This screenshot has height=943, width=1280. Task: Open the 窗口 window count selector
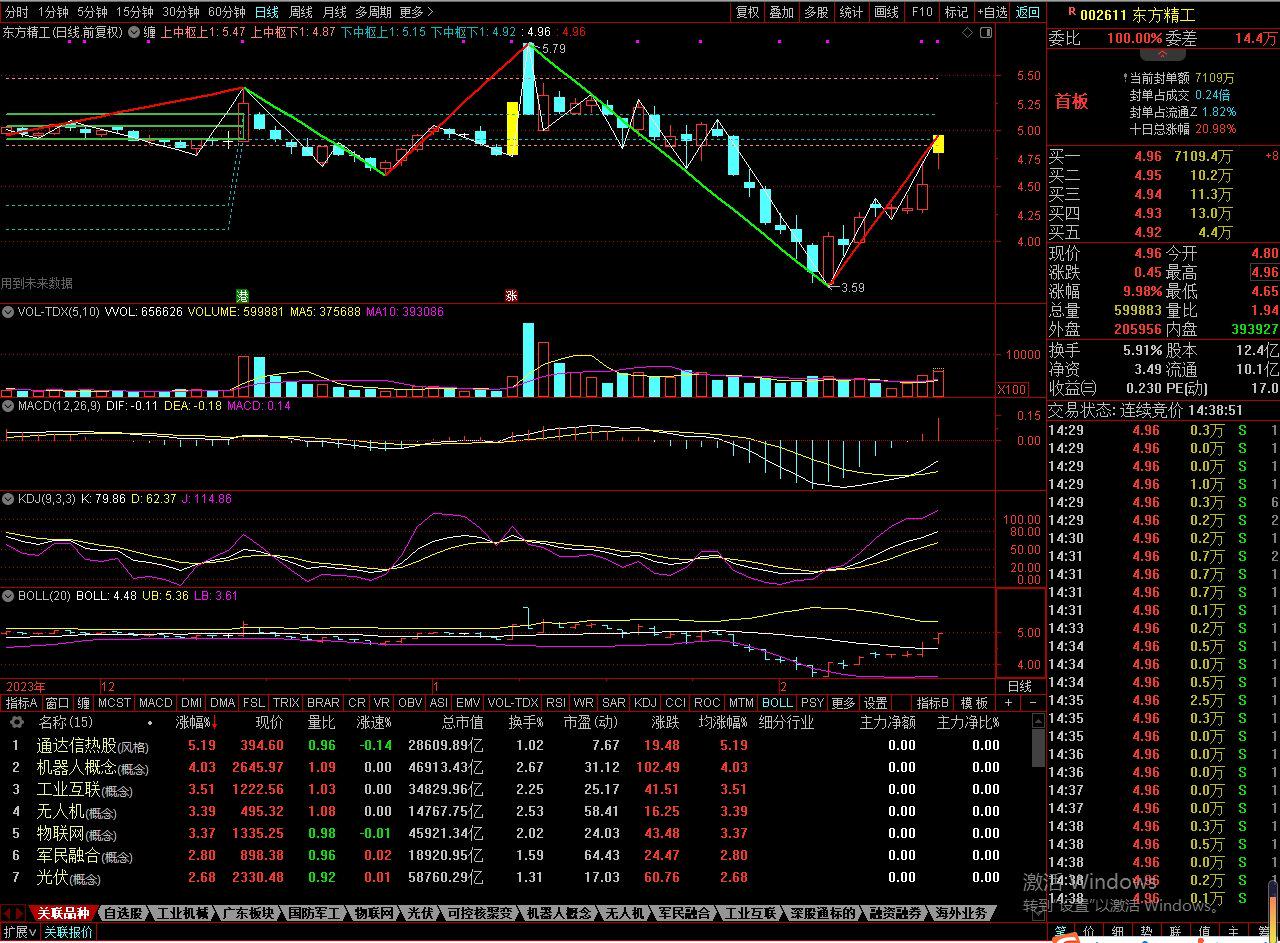pos(58,703)
